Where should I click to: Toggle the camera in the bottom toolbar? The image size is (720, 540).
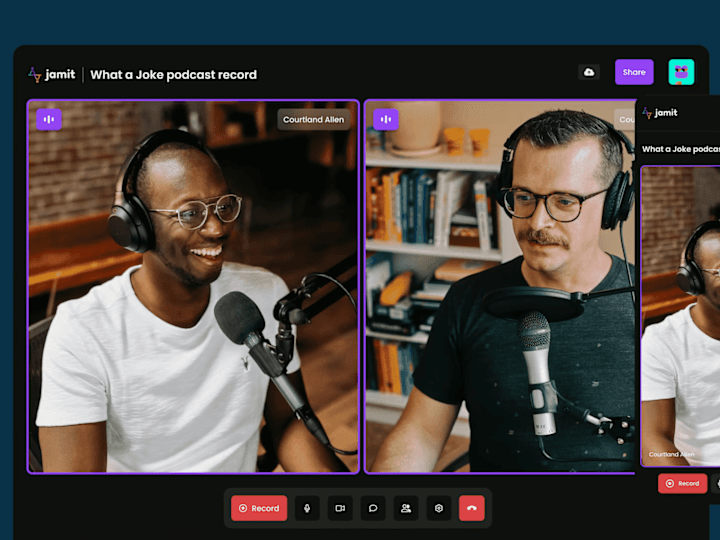[340, 508]
